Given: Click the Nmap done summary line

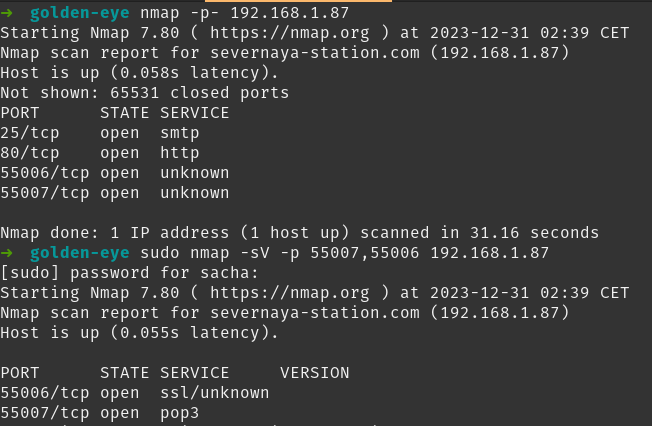Looking at the screenshot, I should point(299,233).
